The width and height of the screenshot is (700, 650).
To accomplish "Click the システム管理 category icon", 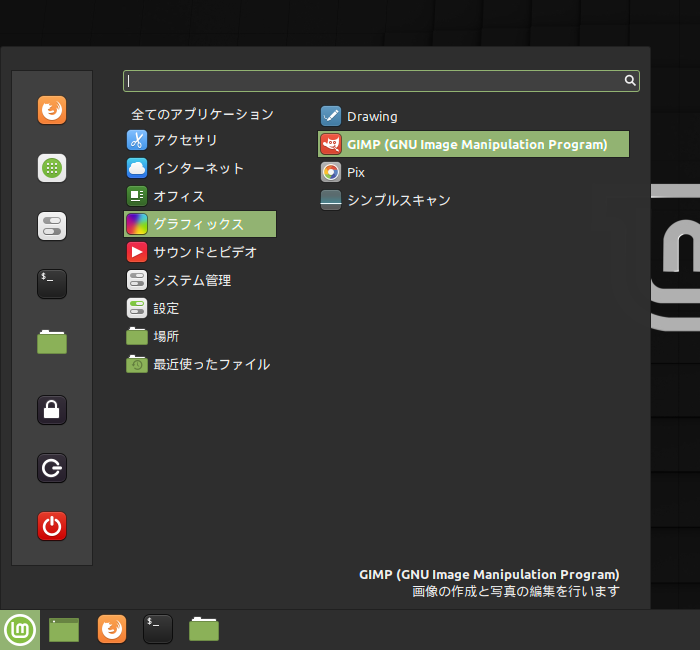I will [137, 280].
